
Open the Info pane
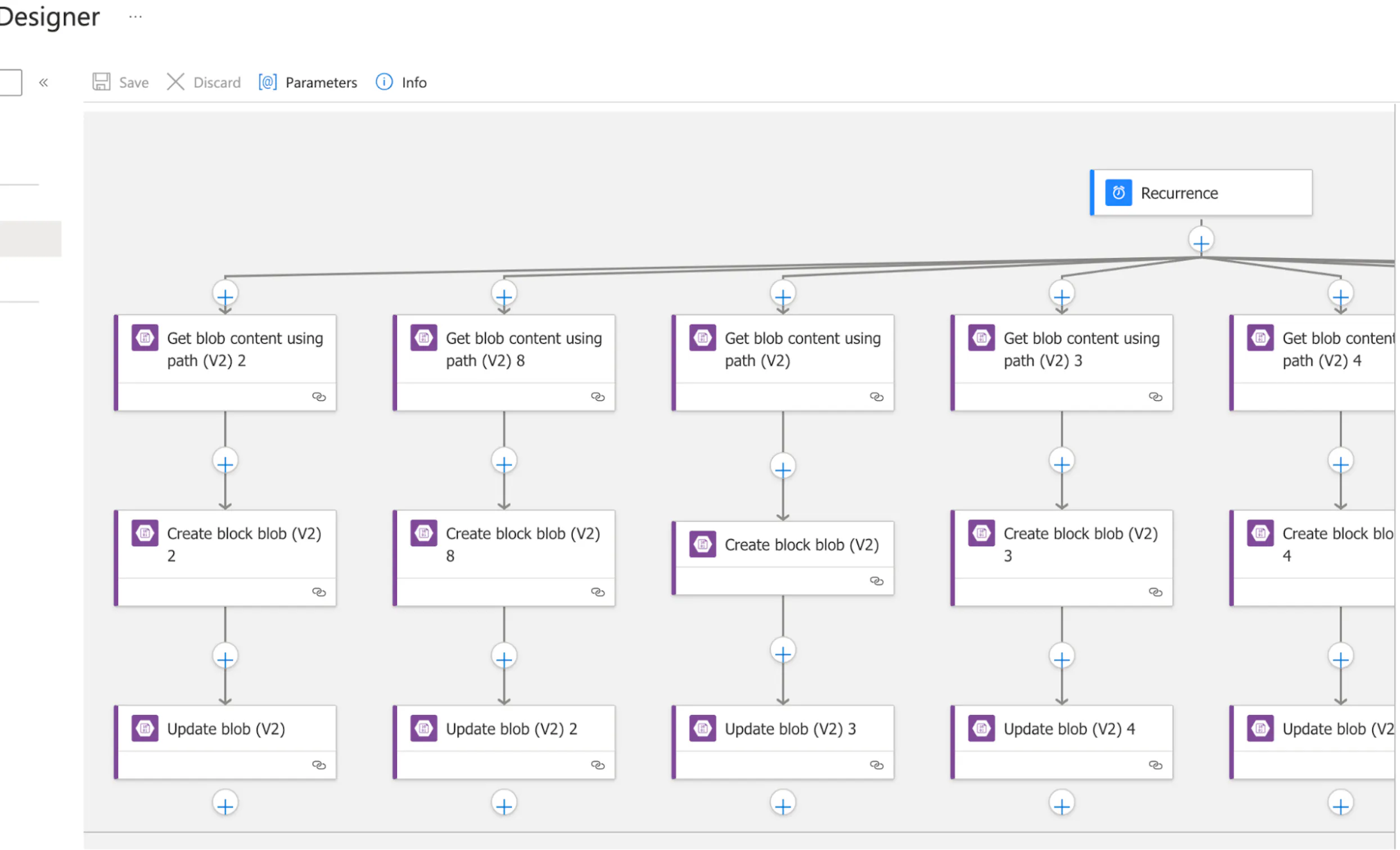coord(401,83)
